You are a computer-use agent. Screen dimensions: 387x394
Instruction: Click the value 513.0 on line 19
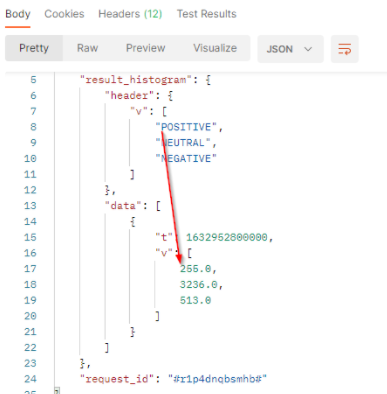(x=196, y=300)
